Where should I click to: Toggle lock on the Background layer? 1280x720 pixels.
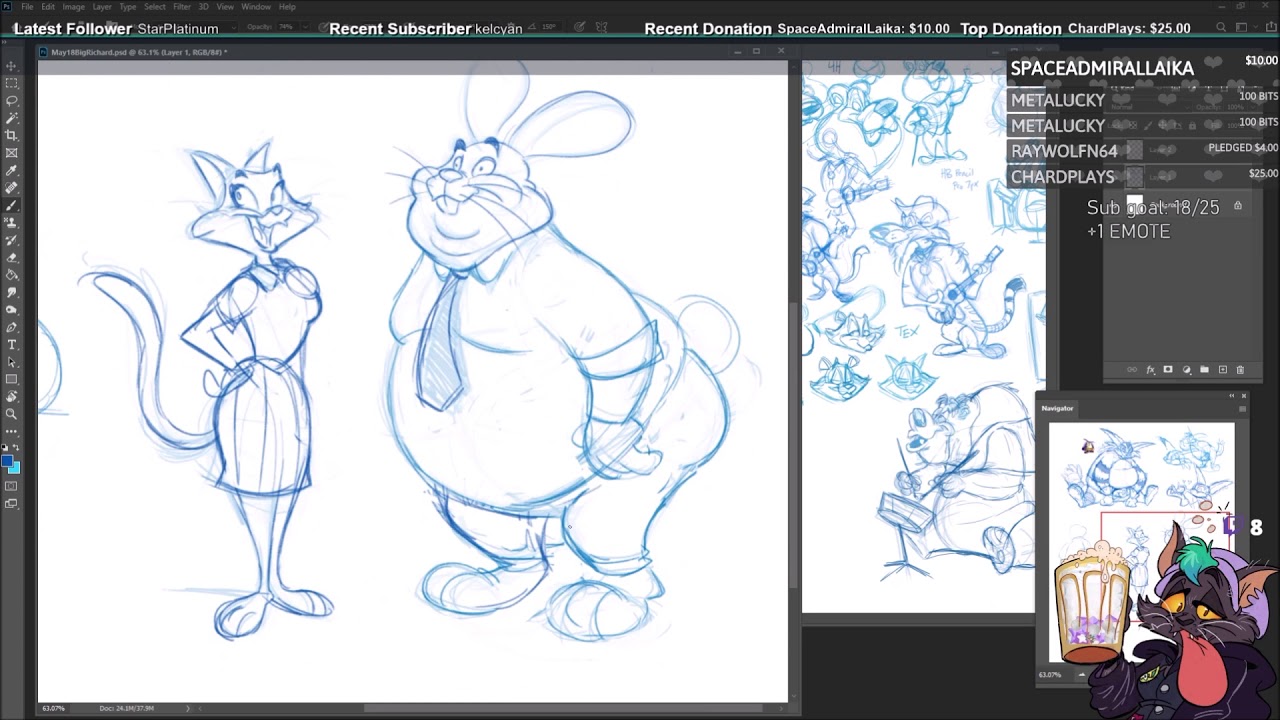1237,206
